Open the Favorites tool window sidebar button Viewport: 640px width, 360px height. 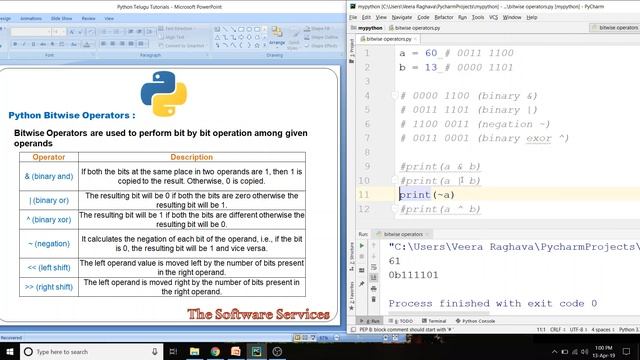coord(351,295)
